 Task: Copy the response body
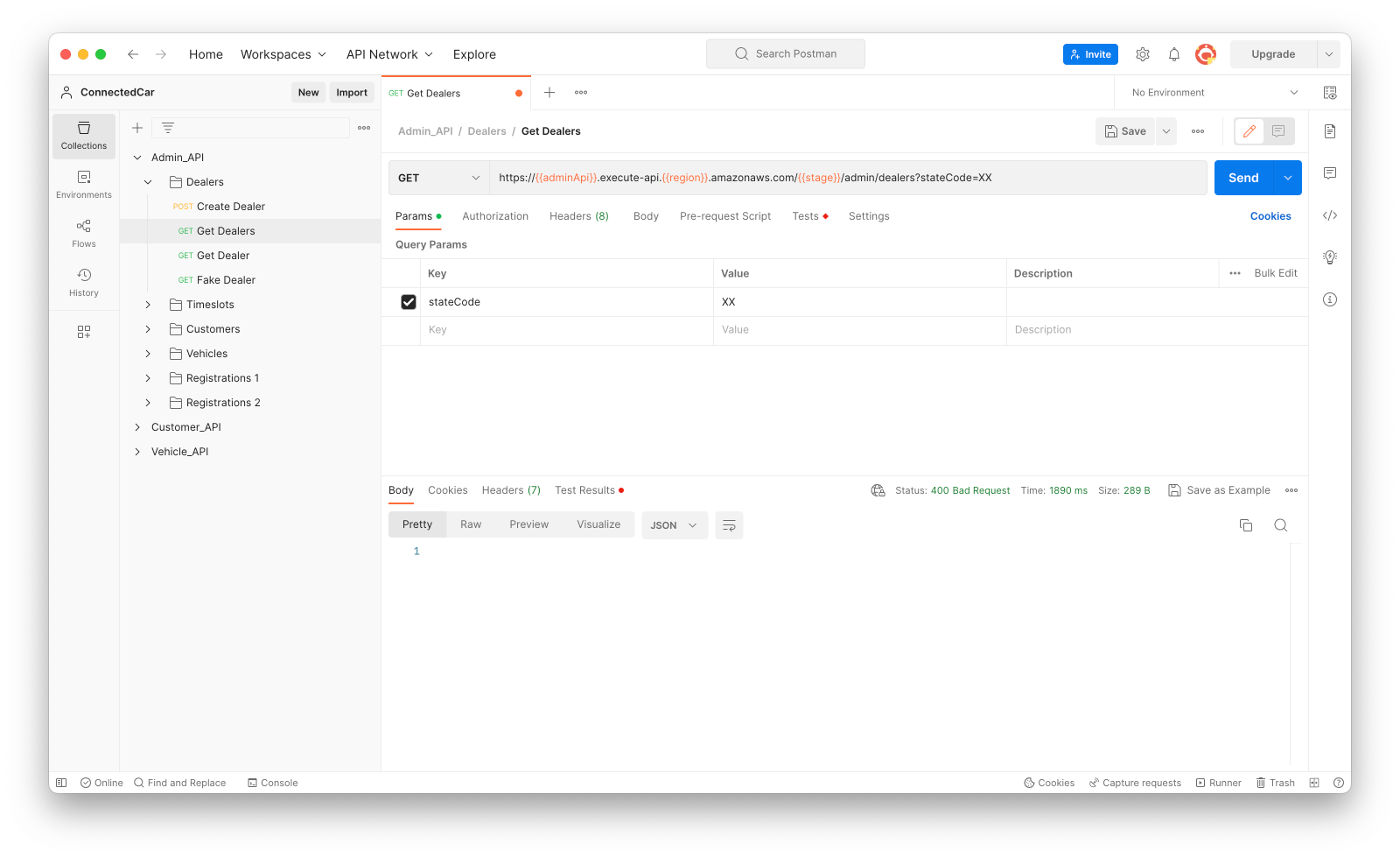tap(1246, 525)
